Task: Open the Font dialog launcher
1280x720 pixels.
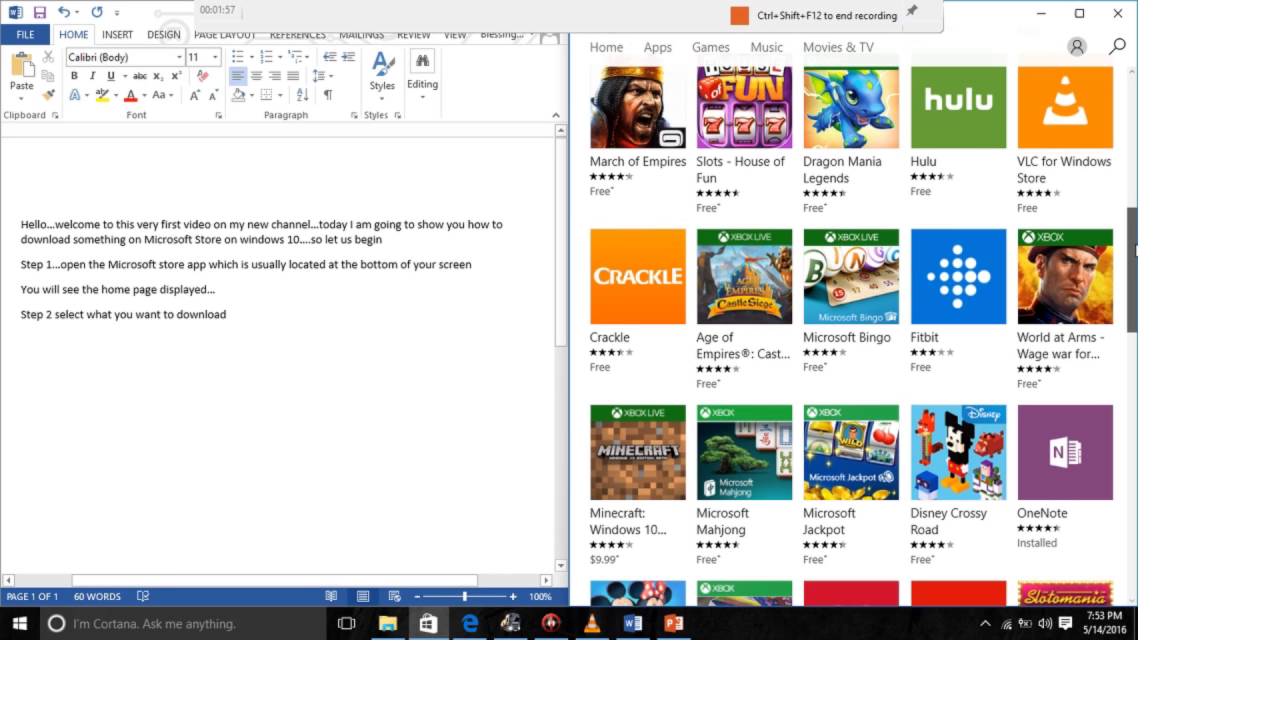Action: (218, 116)
